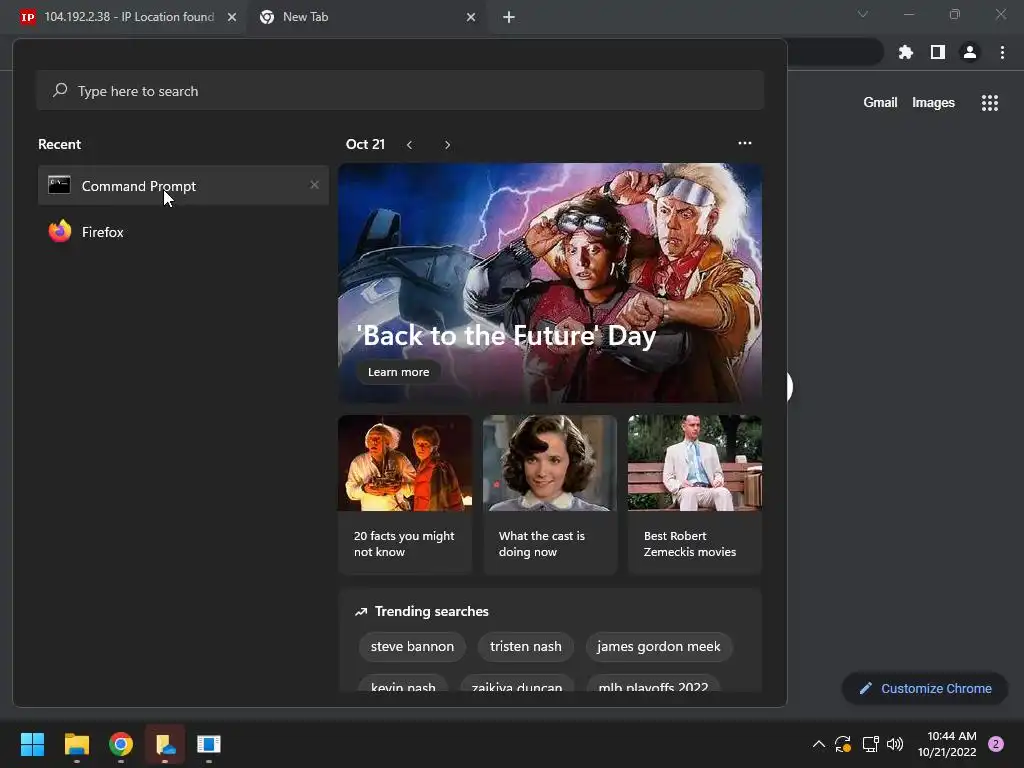Open File Explorer from the taskbar
The width and height of the screenshot is (1024, 768).
pyautogui.click(x=76, y=744)
